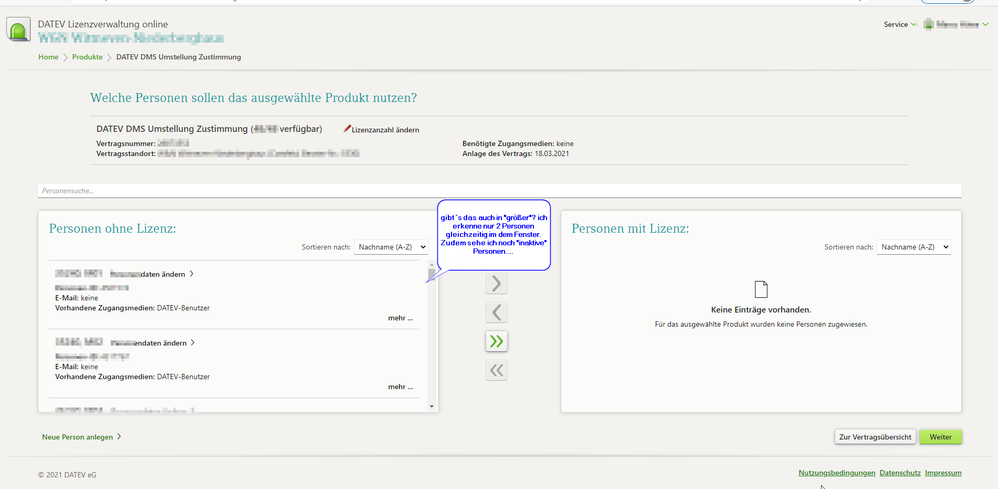Expand 'mehr ...' for the second person
This screenshot has width=998, height=489.
401,386
